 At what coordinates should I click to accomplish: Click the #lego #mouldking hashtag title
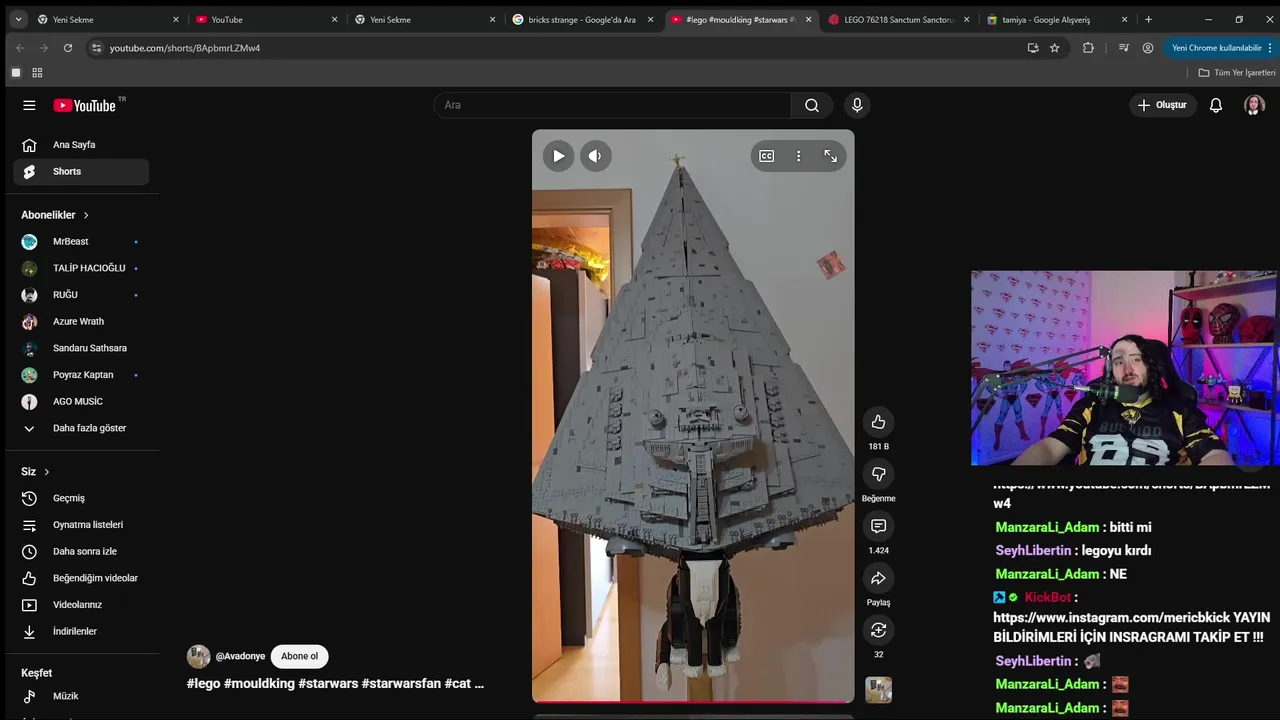pyautogui.click(x=335, y=684)
